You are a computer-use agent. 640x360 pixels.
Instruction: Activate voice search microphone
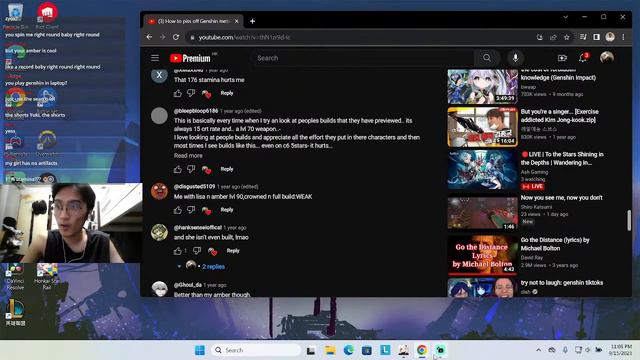516,58
